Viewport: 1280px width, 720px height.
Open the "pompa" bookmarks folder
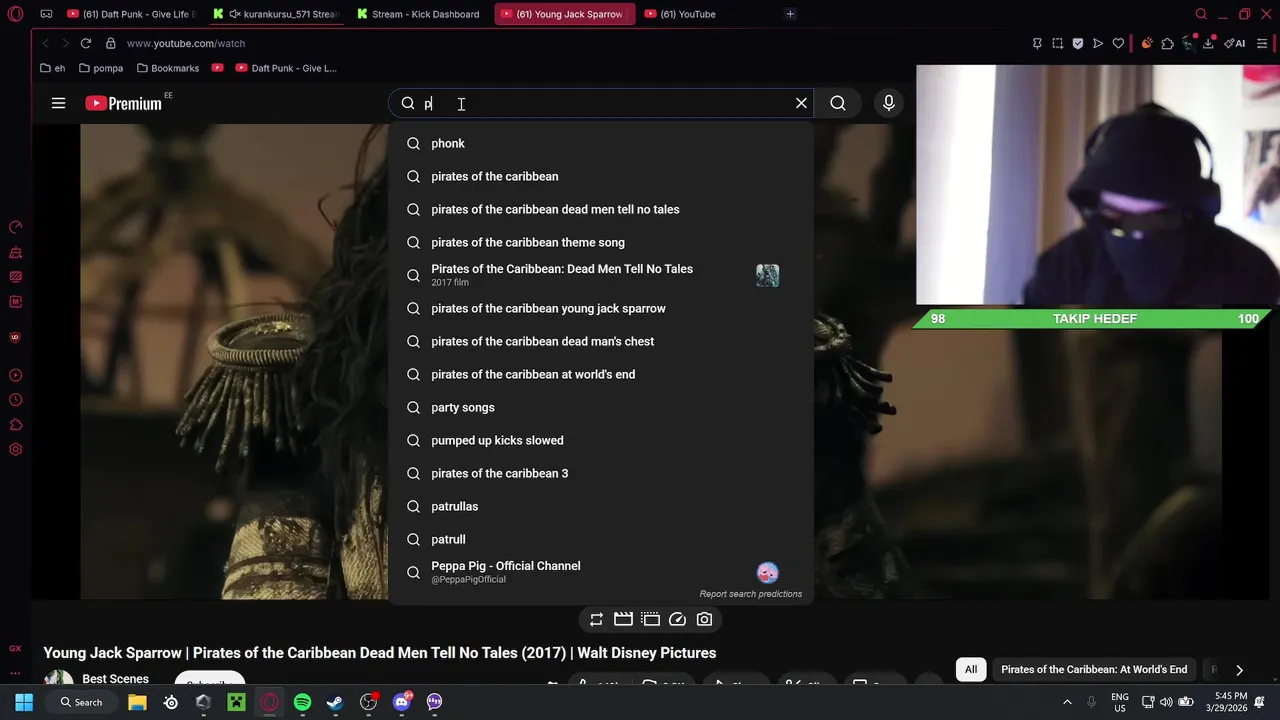[100, 68]
